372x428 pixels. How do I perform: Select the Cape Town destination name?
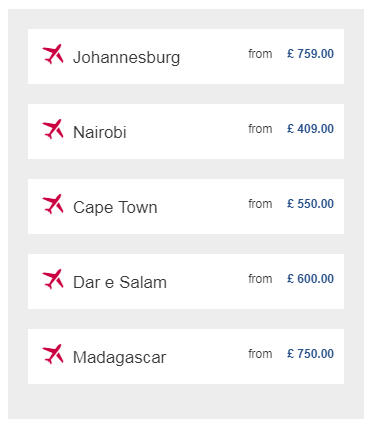115,208
